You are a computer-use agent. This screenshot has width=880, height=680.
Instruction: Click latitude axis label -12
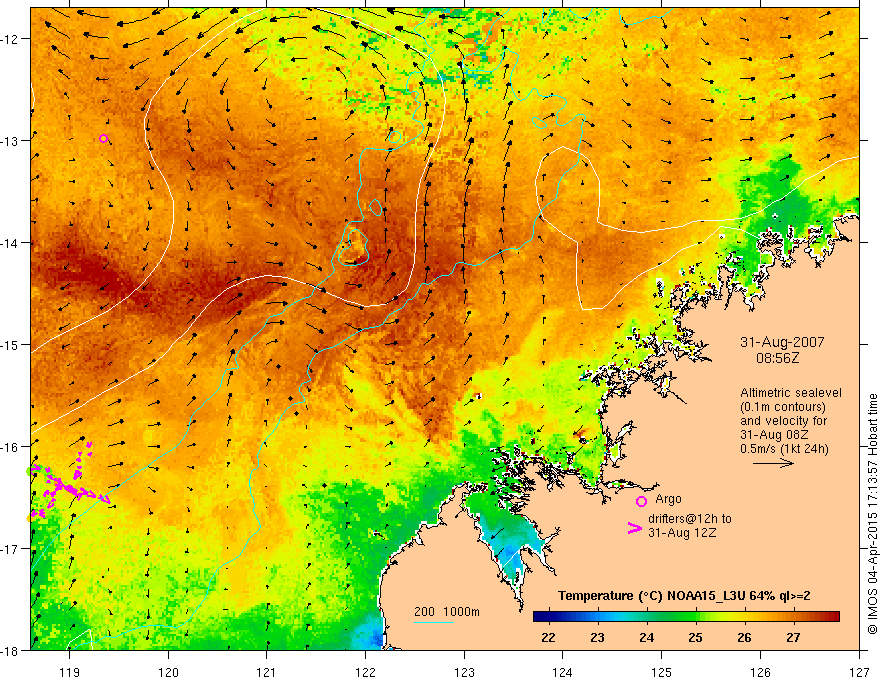[x=11, y=39]
